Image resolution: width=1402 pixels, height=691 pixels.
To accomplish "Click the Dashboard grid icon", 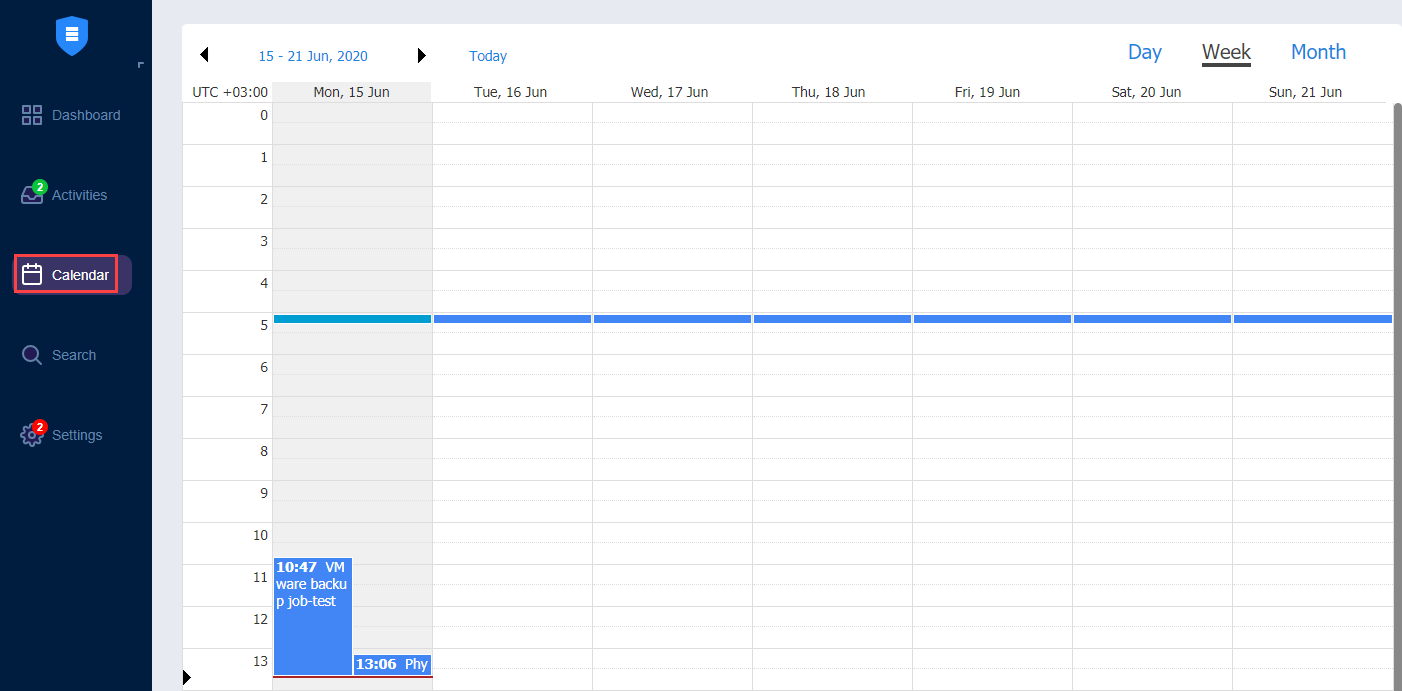I will pyautogui.click(x=32, y=115).
